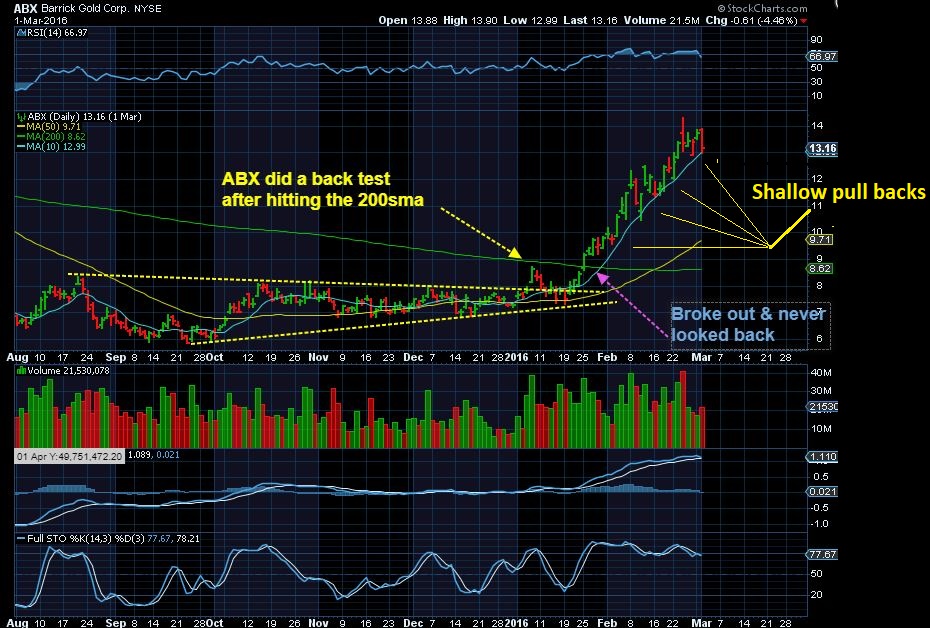
Task: Click the Open 13.88 quote value
Action: [x=407, y=20]
